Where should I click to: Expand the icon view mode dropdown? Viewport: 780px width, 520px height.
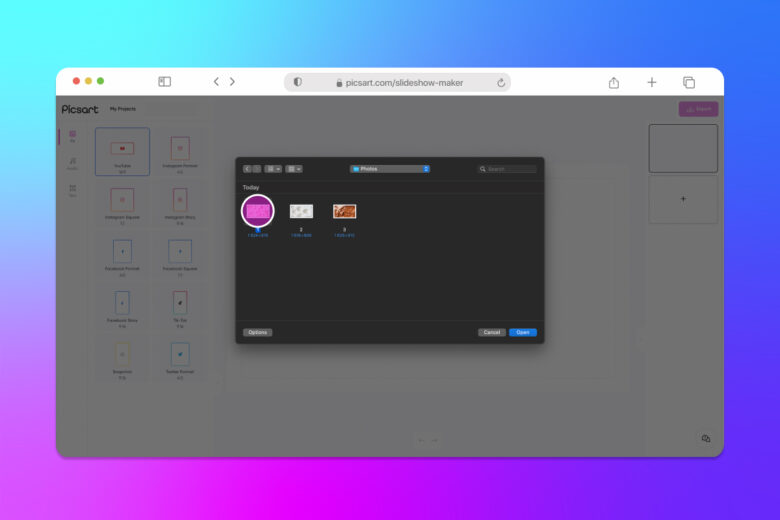pos(273,169)
